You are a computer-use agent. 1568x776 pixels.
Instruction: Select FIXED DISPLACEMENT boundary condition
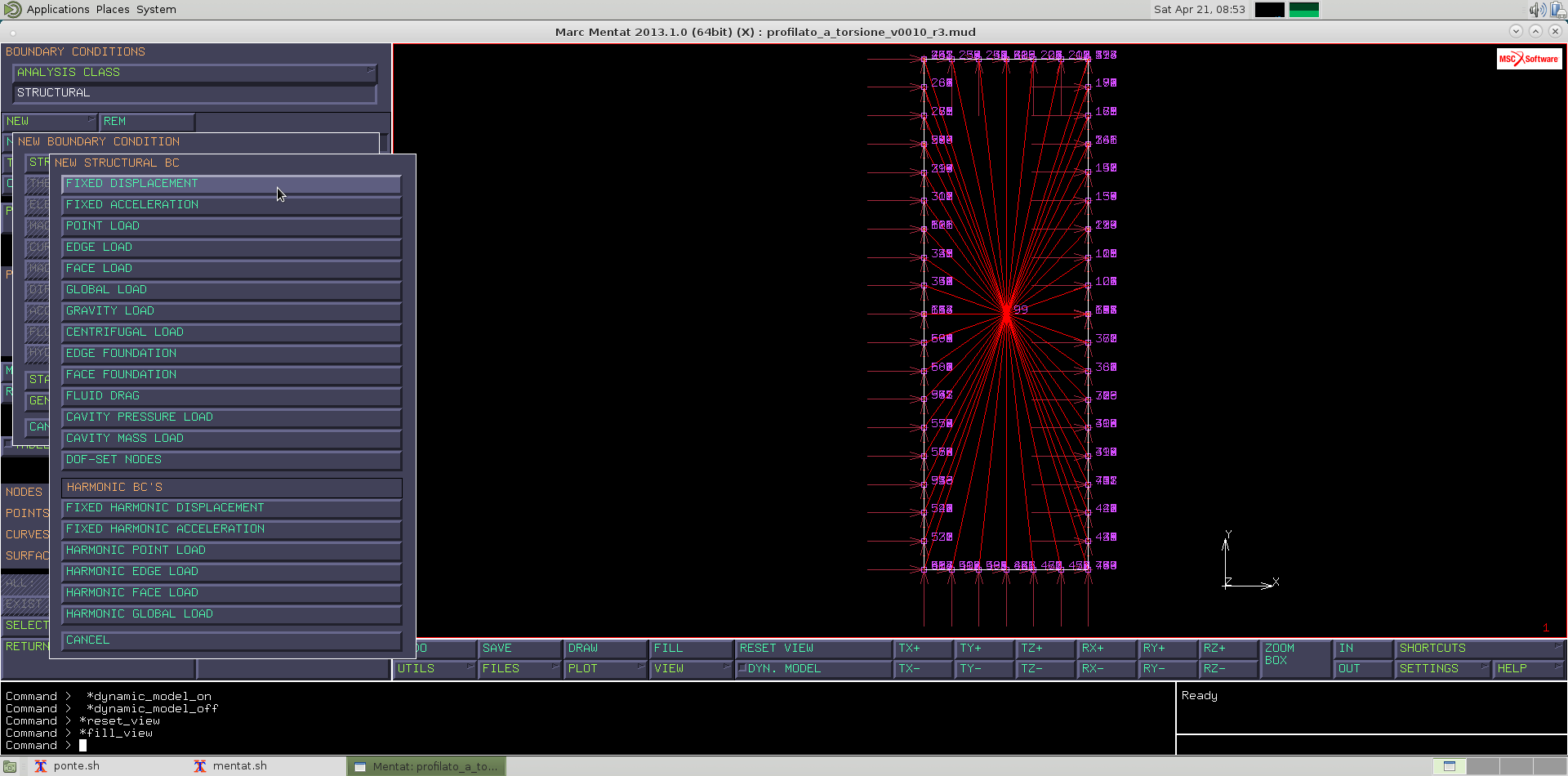[231, 184]
